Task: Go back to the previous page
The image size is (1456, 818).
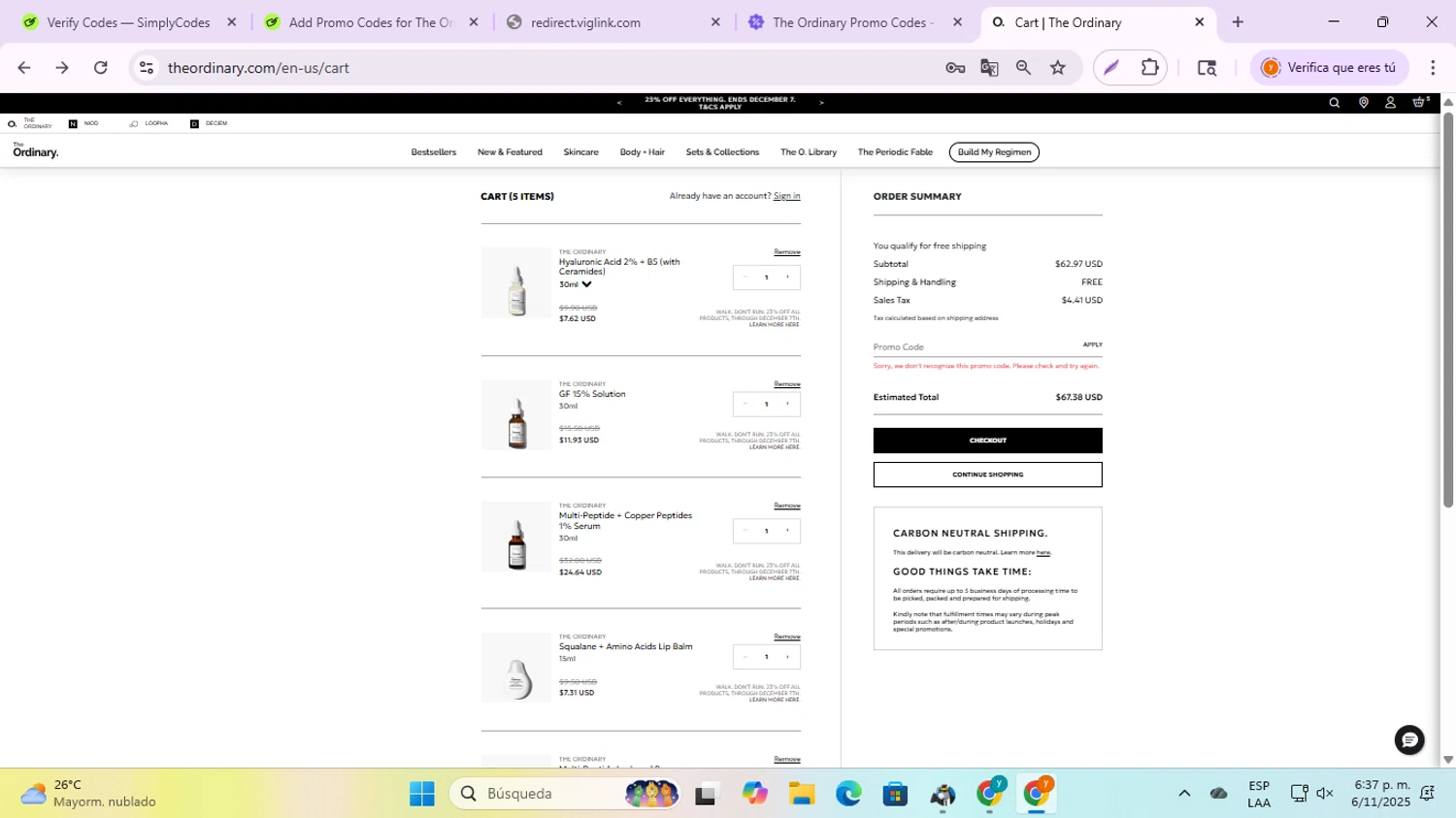Action: [x=24, y=68]
